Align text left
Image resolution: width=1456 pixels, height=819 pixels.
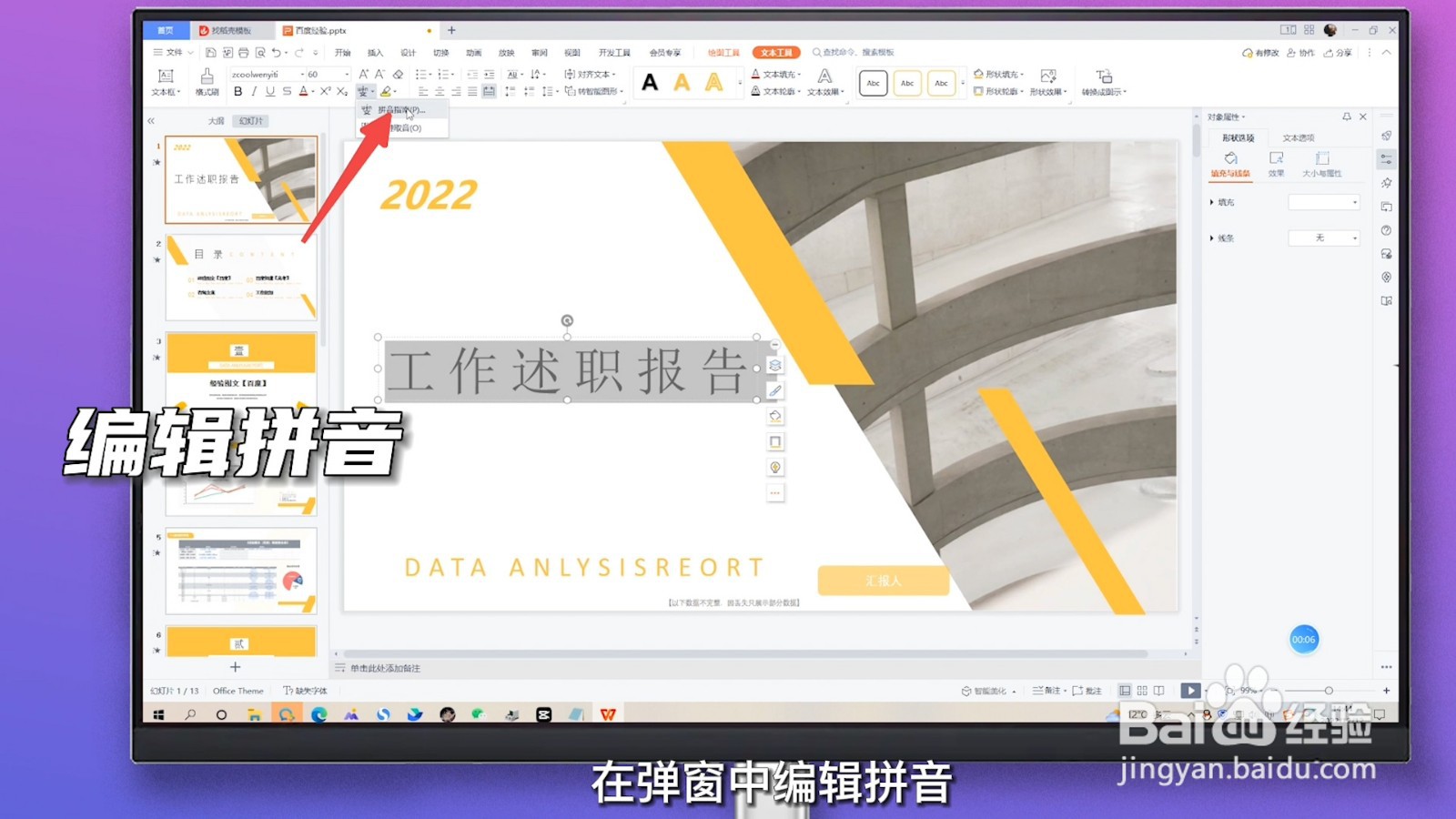(x=422, y=91)
